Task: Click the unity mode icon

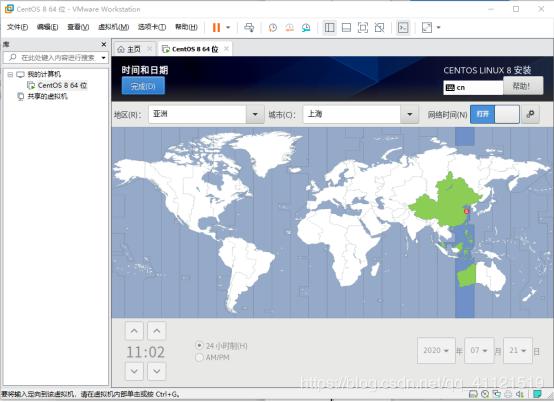Action: point(379,28)
